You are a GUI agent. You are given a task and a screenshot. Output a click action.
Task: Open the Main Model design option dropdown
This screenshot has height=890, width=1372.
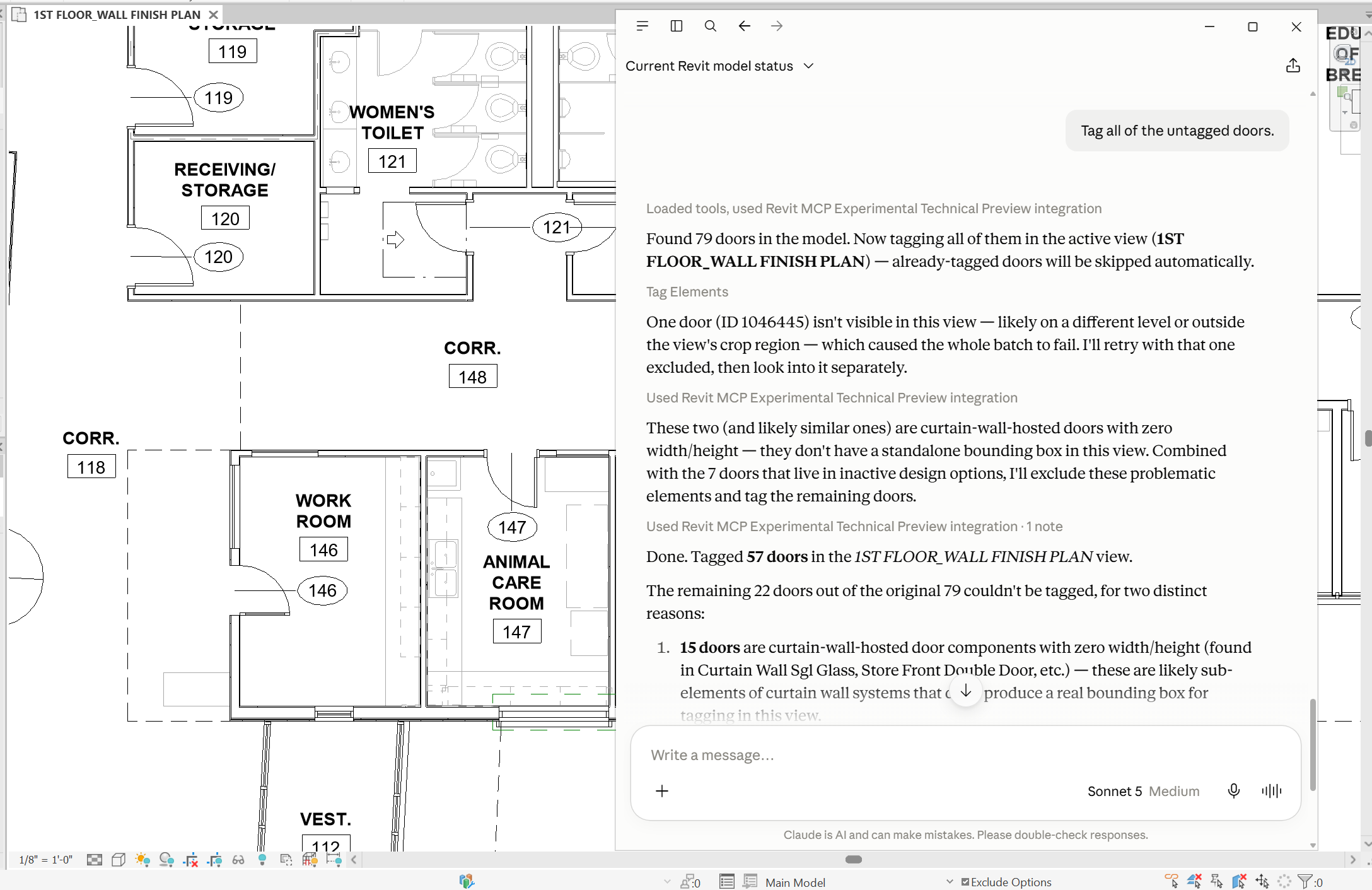(859, 882)
